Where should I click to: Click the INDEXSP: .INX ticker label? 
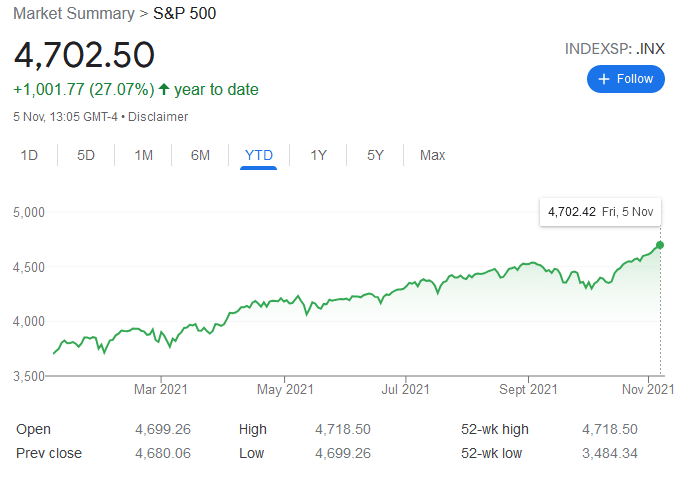[x=614, y=47]
